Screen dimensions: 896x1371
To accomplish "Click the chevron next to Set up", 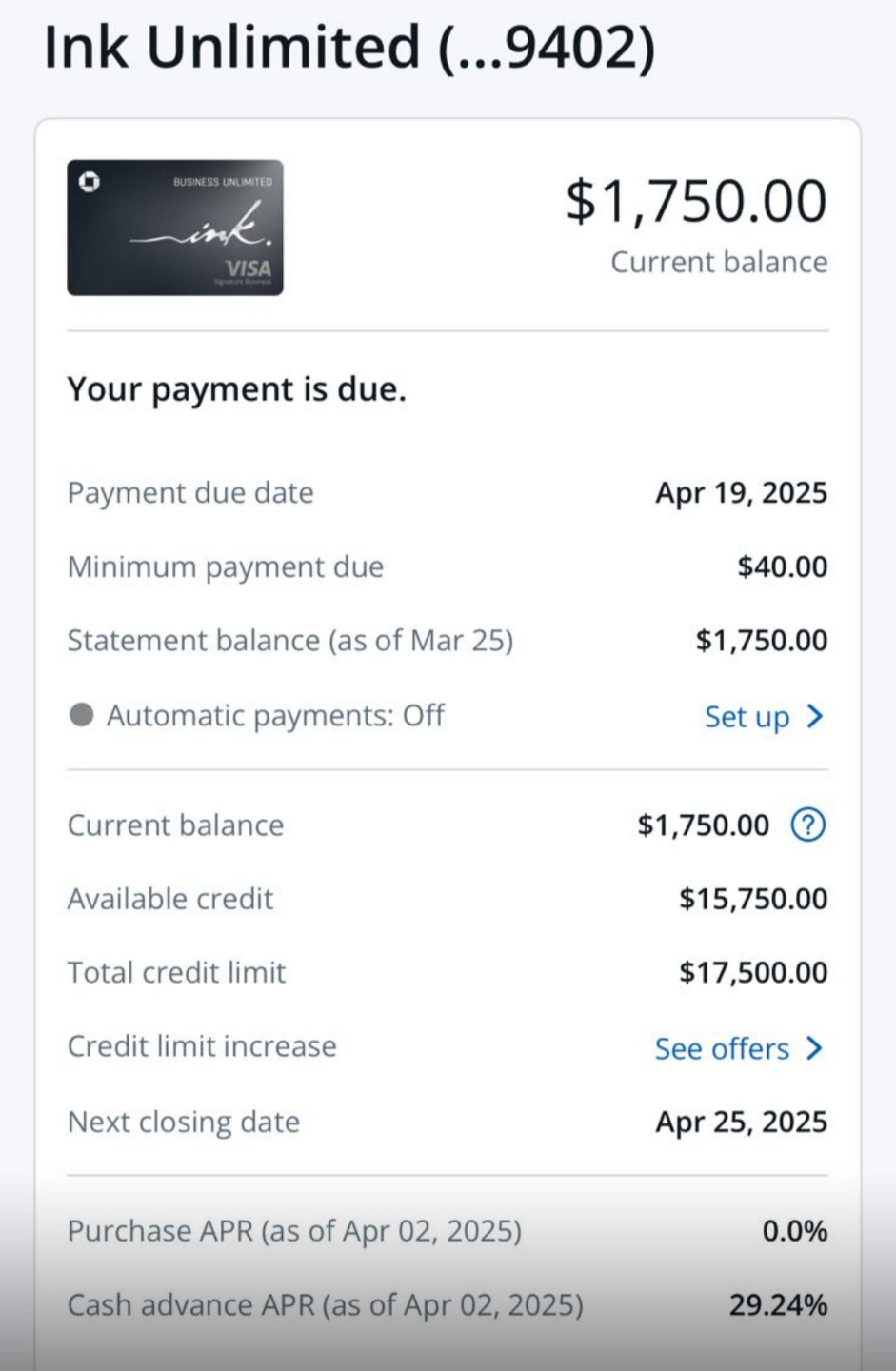I will (815, 716).
